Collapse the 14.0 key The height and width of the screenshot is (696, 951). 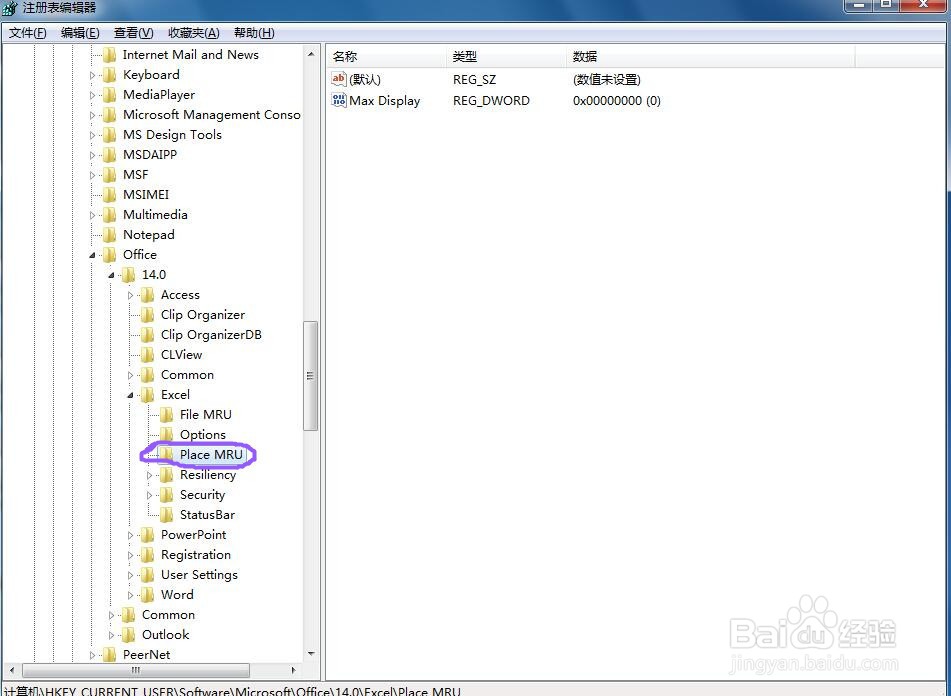[x=112, y=275]
